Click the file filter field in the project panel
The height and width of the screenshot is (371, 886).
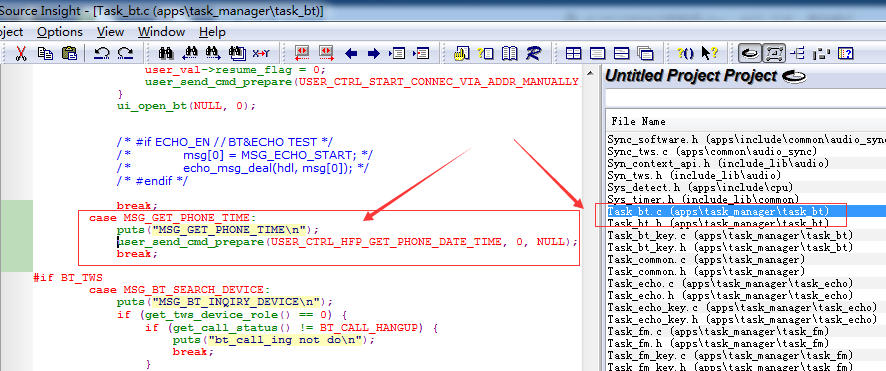[745, 98]
